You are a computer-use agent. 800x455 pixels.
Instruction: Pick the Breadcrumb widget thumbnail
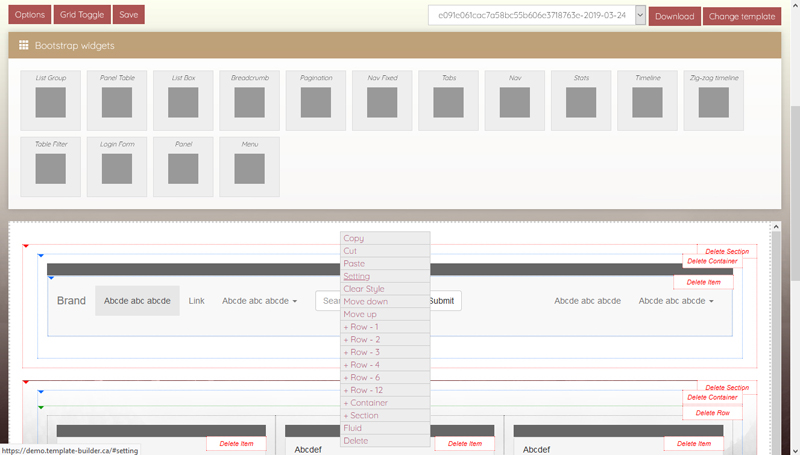tap(249, 102)
